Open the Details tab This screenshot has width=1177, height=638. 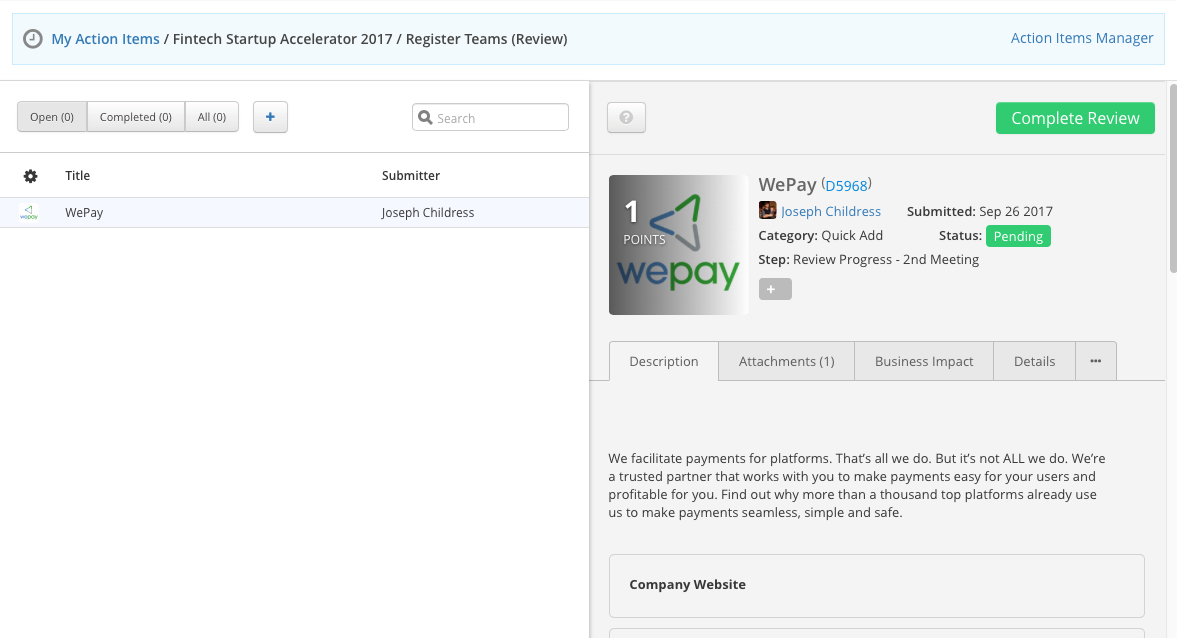[x=1034, y=361]
